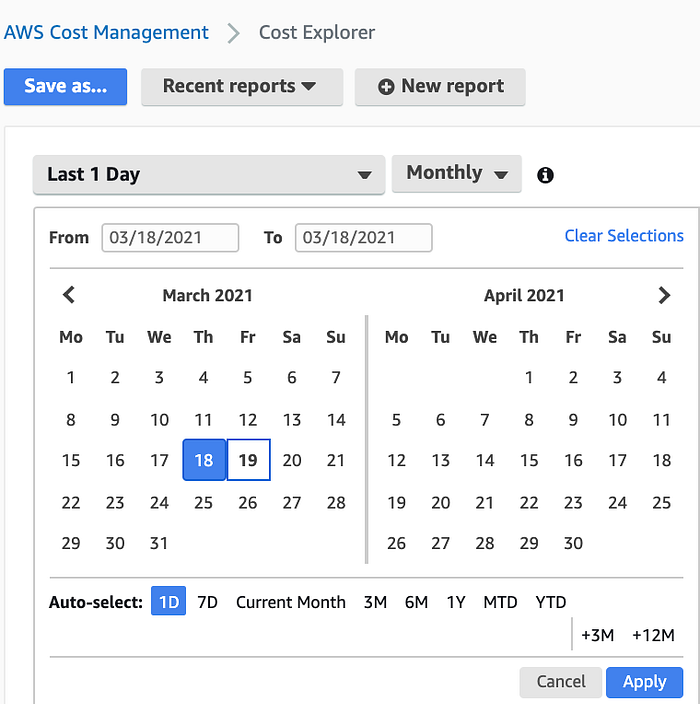Click the breadcrumb separator chevron icon
The image size is (700, 704).
233,33
